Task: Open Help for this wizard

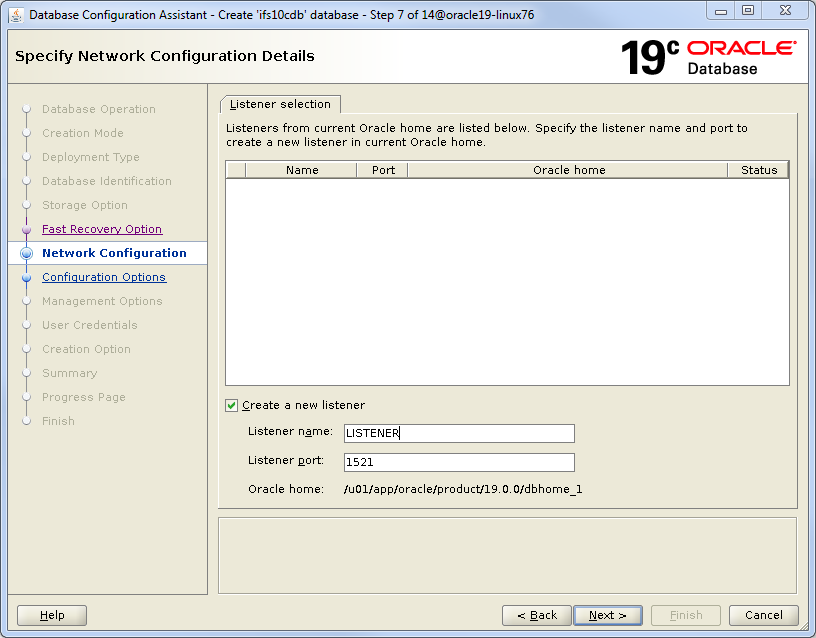Action: (x=52, y=615)
